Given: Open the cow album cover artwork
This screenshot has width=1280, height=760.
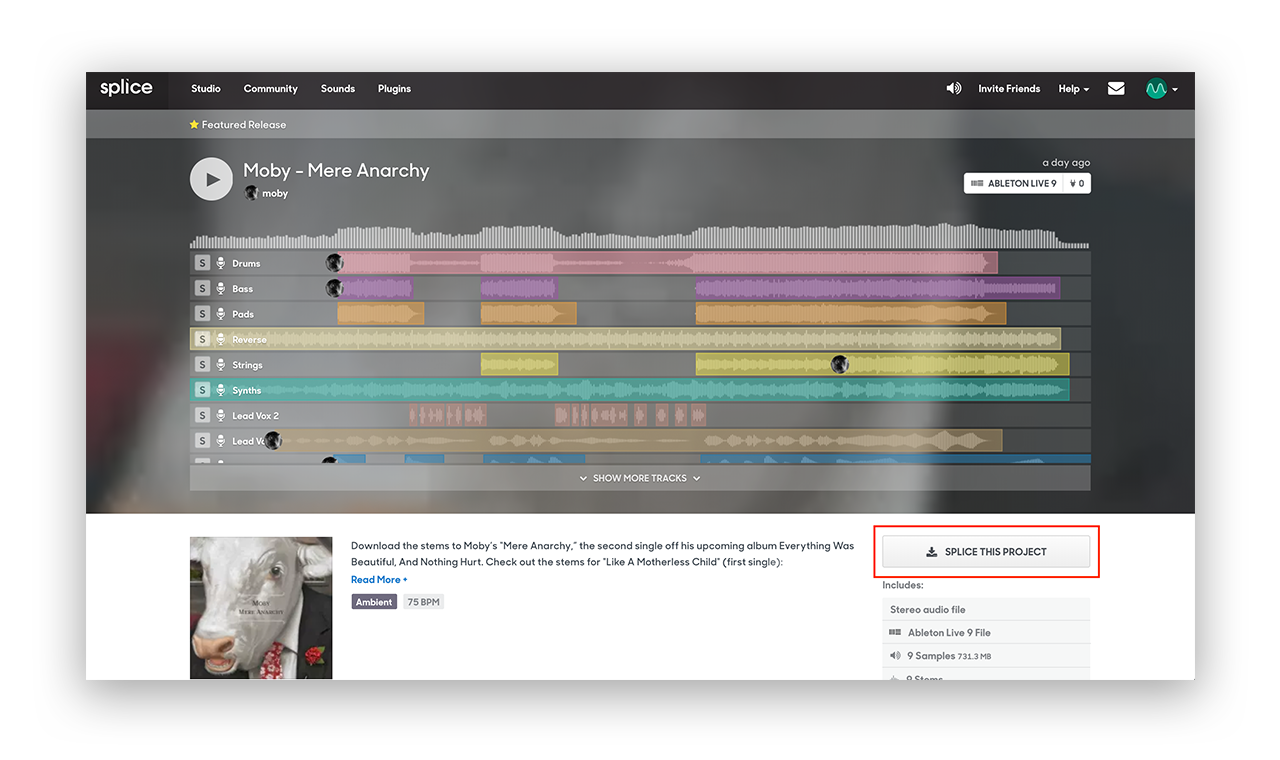Looking at the screenshot, I should click(x=261, y=608).
